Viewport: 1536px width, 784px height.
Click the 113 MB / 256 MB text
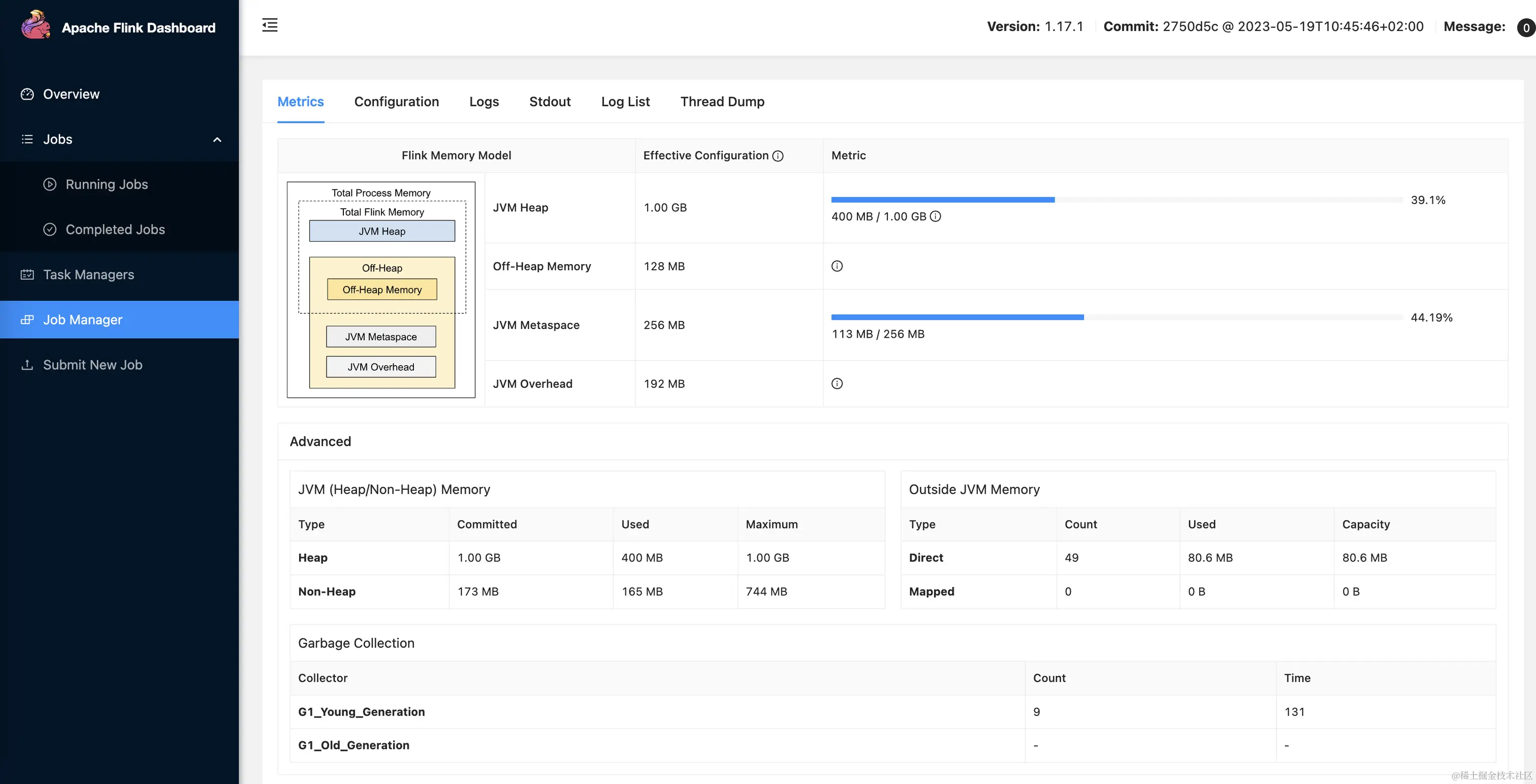[878, 334]
